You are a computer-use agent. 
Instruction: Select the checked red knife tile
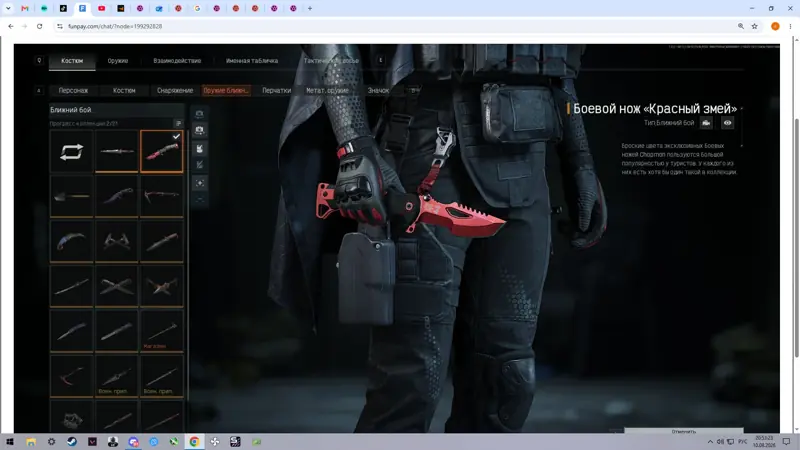pyautogui.click(x=161, y=152)
